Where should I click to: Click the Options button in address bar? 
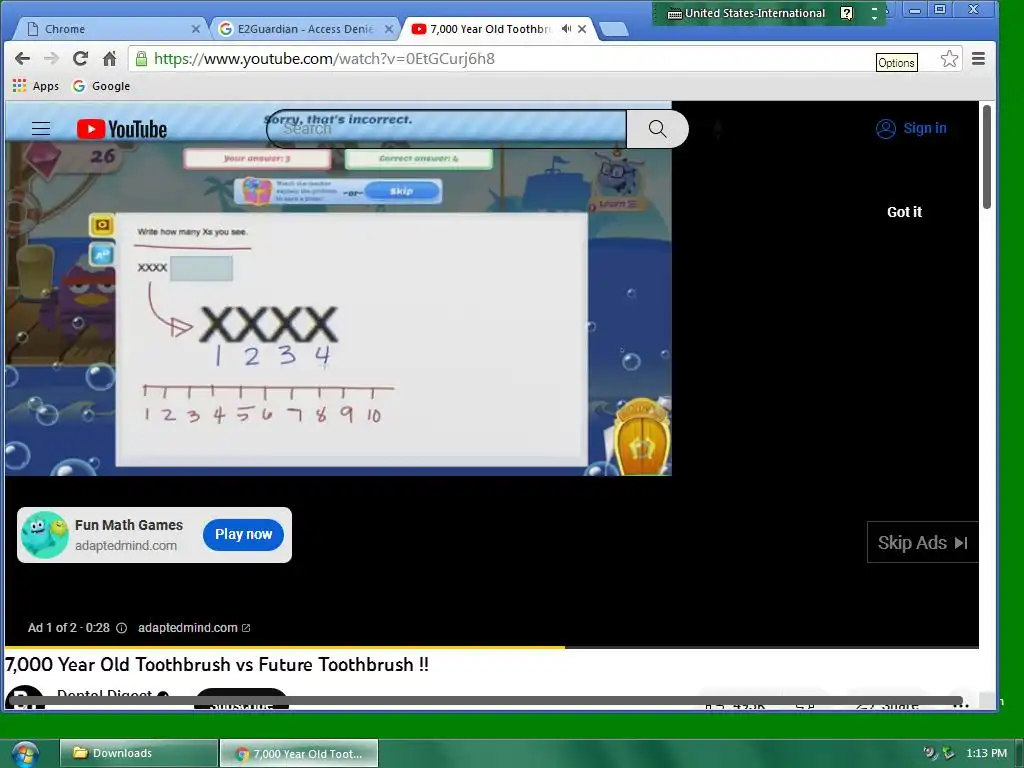[896, 63]
